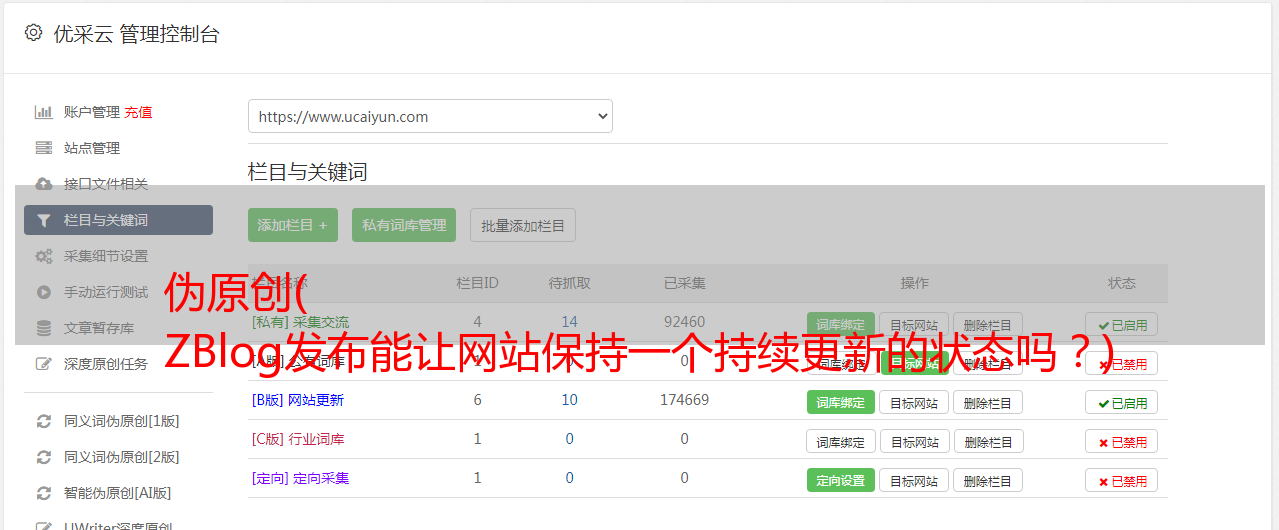Click 删除栏目 for the 采集交流 row
Screen dimensions: 1279x530
tap(988, 324)
